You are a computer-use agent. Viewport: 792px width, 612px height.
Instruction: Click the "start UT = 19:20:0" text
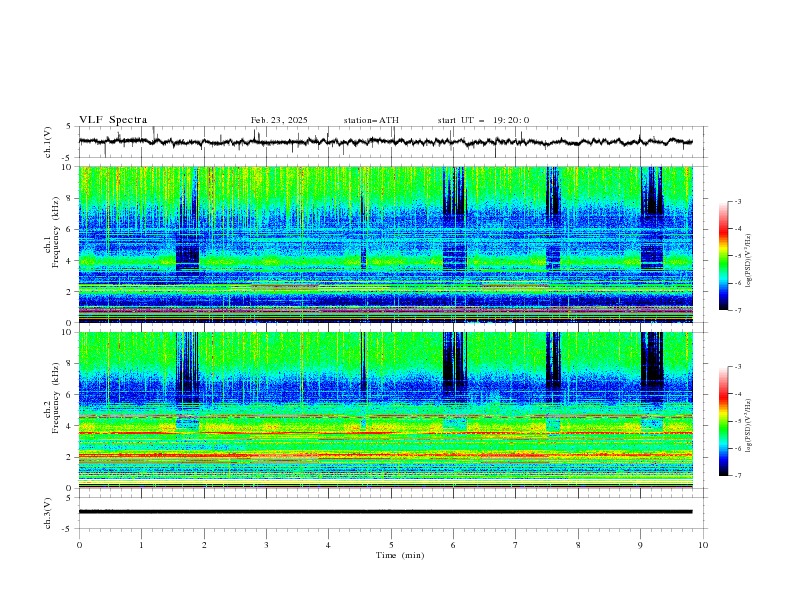coord(483,120)
